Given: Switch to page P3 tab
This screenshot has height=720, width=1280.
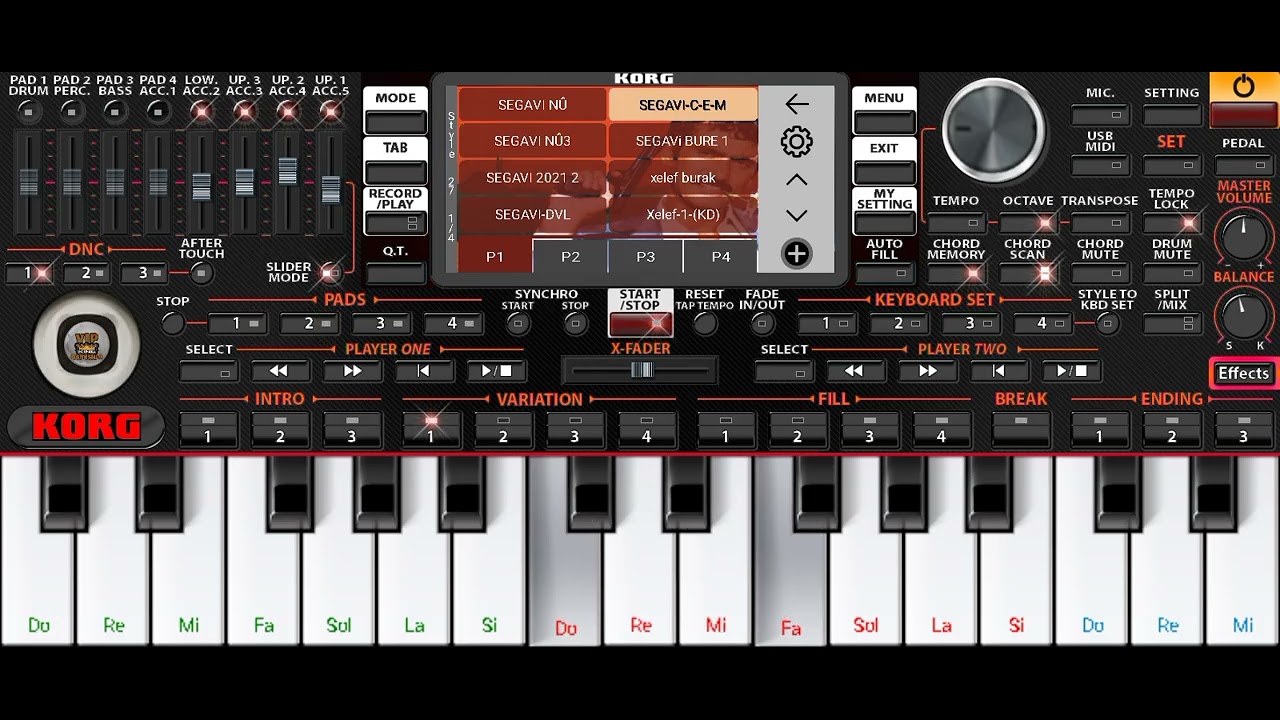Looking at the screenshot, I should (646, 256).
